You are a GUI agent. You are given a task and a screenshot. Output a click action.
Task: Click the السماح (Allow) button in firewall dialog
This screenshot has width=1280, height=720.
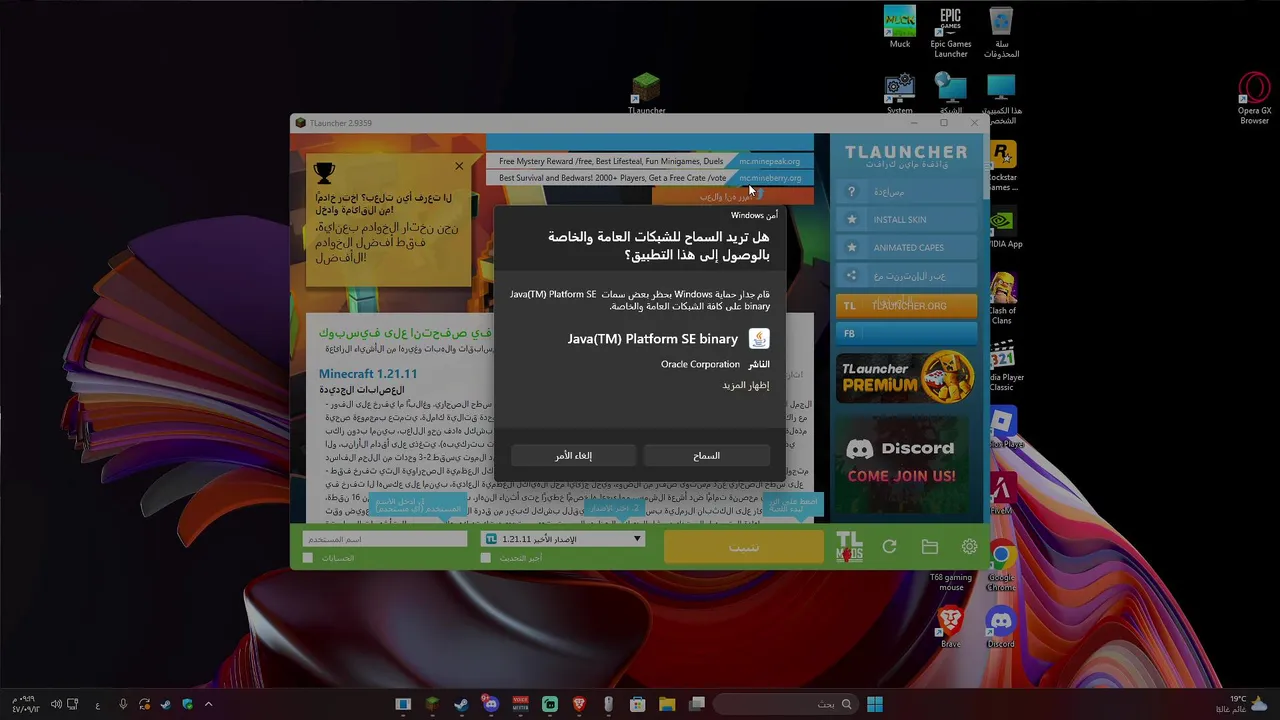[707, 455]
